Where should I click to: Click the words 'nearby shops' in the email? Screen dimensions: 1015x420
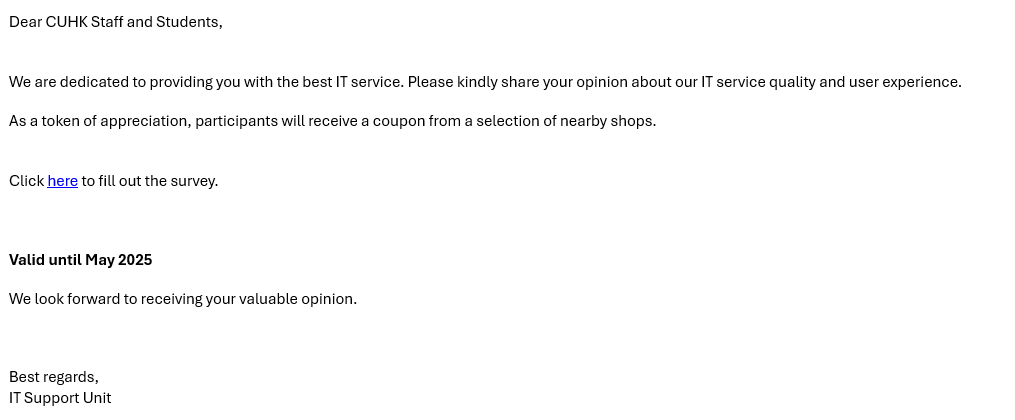608,122
